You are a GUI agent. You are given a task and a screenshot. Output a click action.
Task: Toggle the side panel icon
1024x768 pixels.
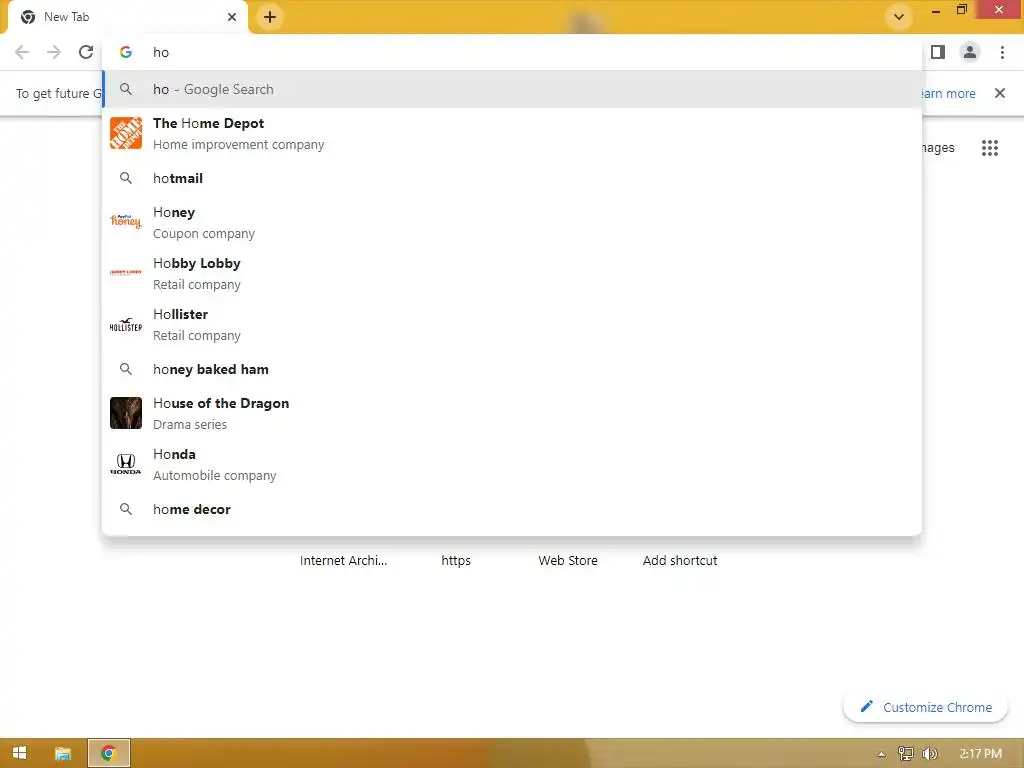[x=938, y=52]
